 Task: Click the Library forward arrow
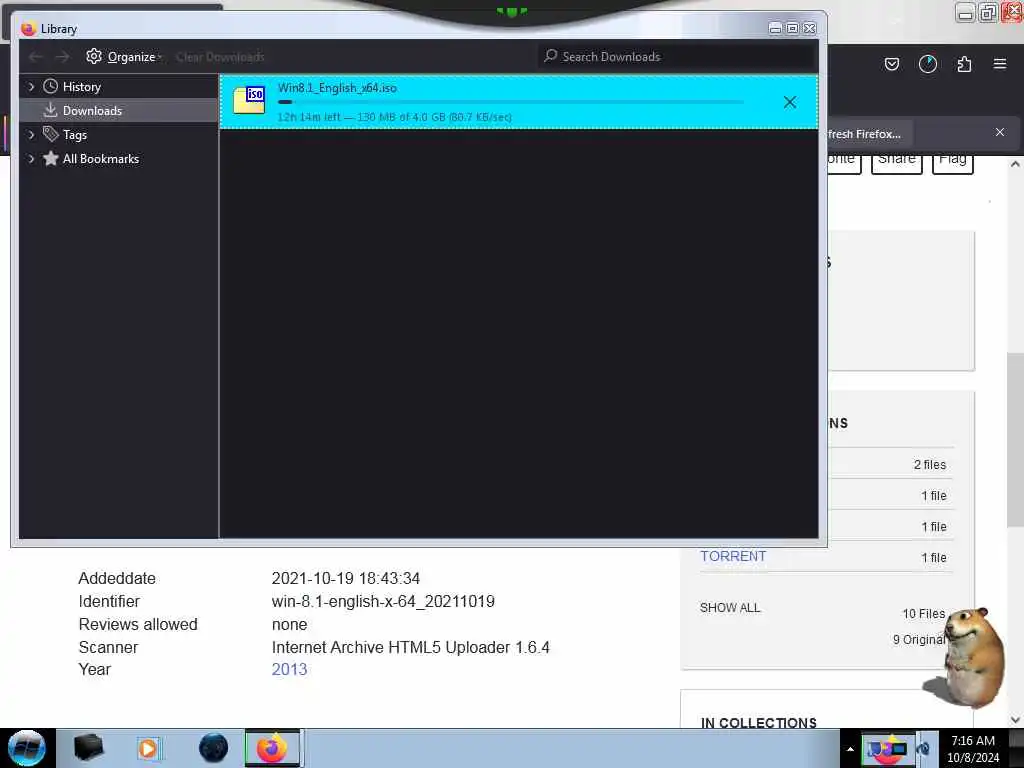(x=62, y=57)
